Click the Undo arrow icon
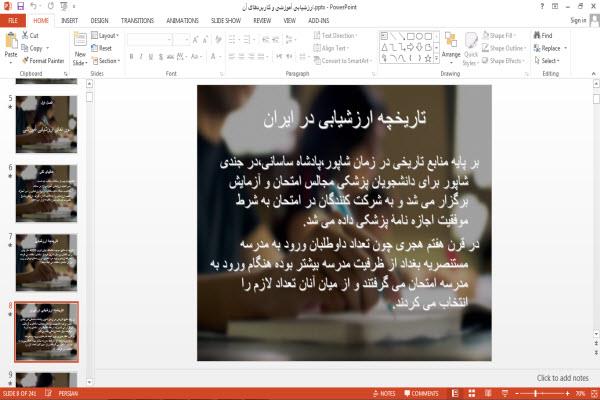600x400 pixels. 34,6
